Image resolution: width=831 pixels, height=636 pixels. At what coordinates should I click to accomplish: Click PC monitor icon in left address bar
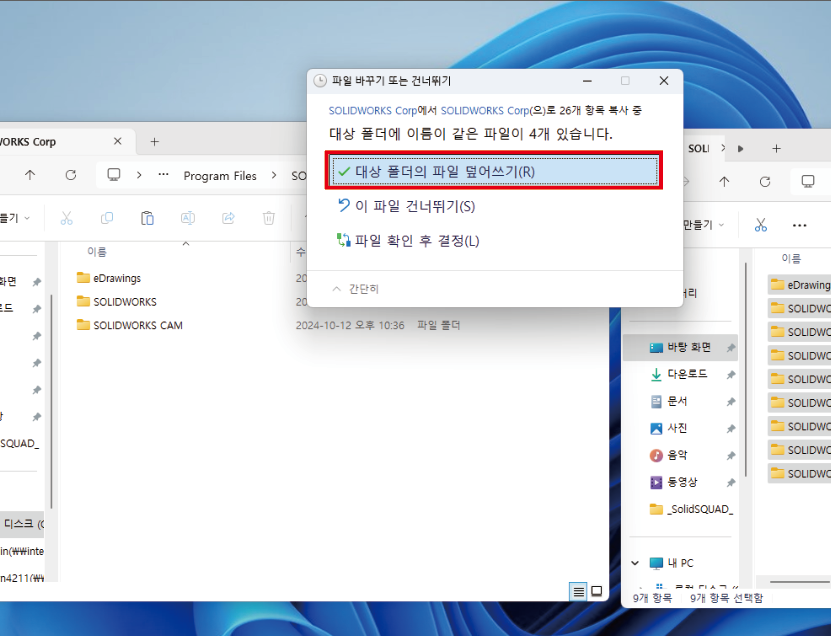[x=114, y=175]
